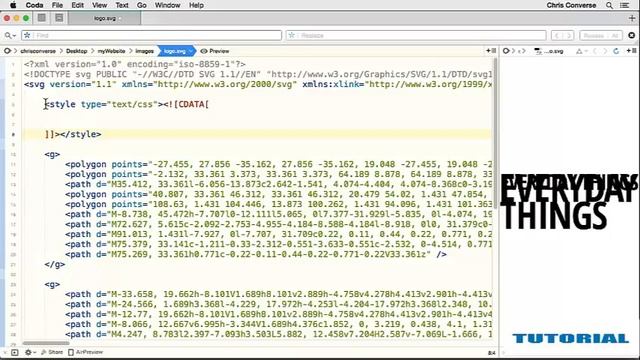Click the AirPreview button in status bar

click(x=85, y=352)
